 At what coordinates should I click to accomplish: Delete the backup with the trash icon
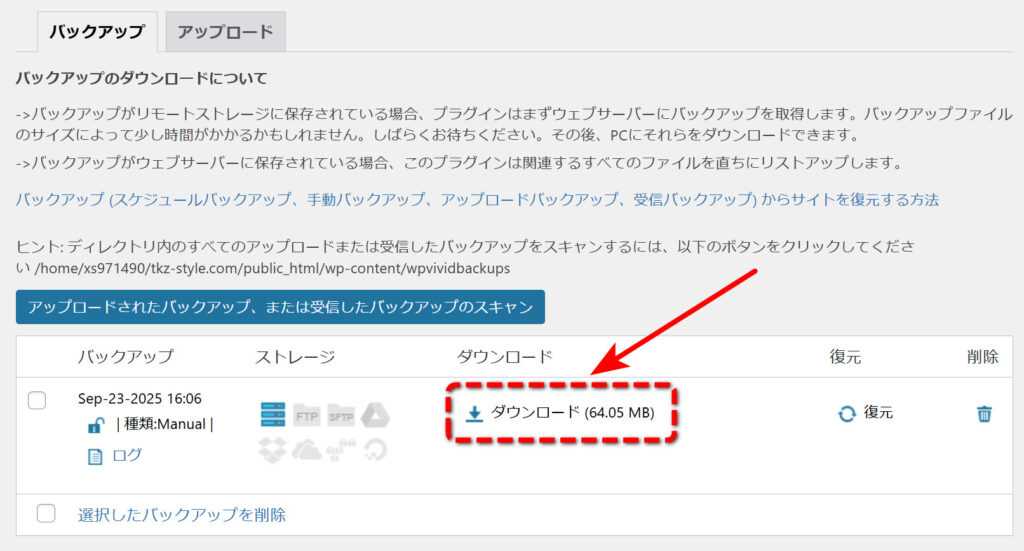(984, 413)
